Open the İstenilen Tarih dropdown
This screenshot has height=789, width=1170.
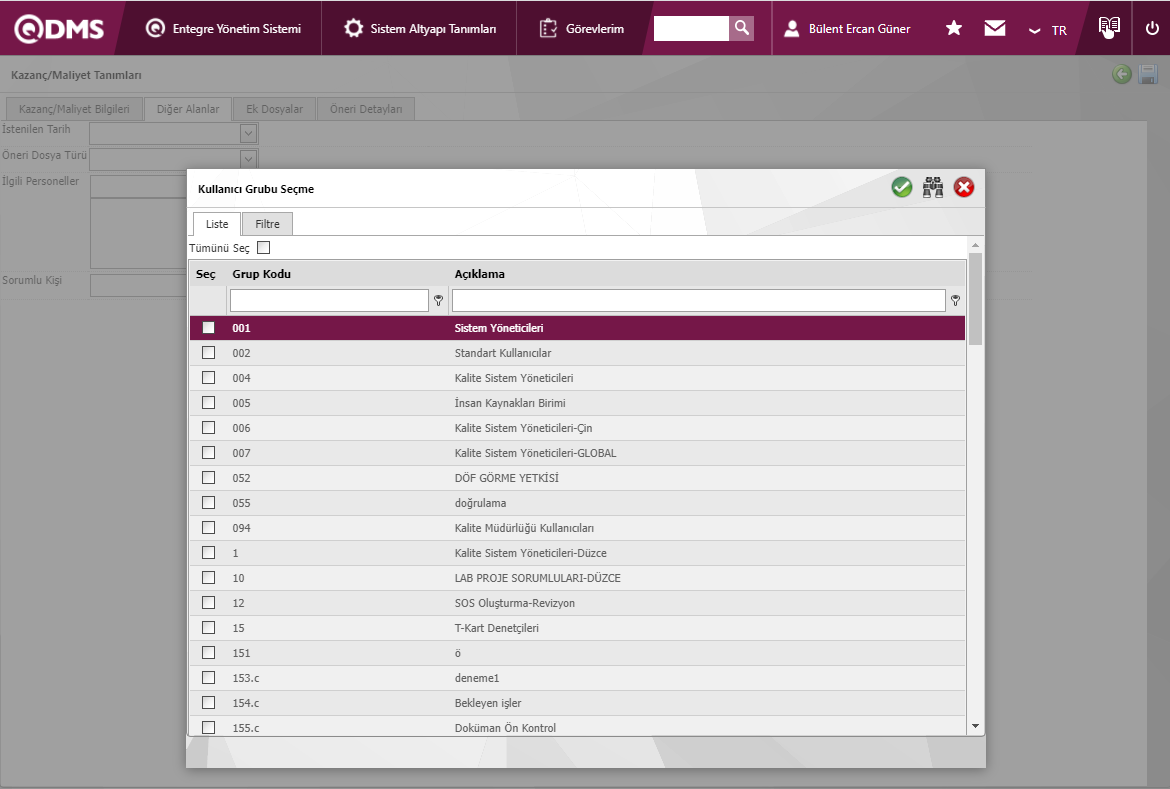click(248, 133)
